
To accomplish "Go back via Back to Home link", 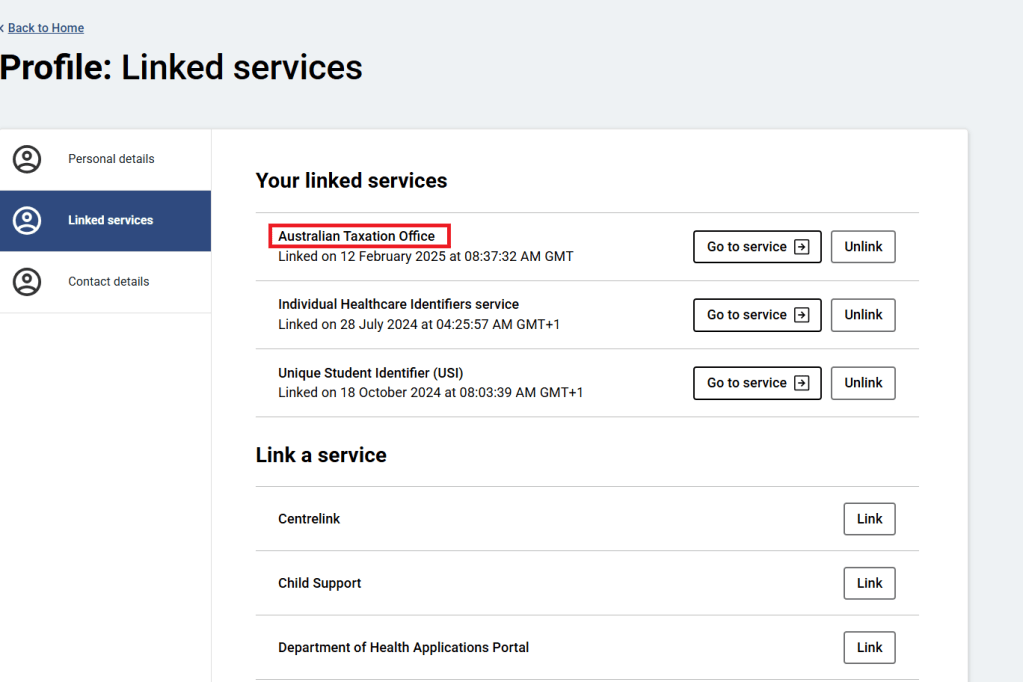I will (46, 28).
